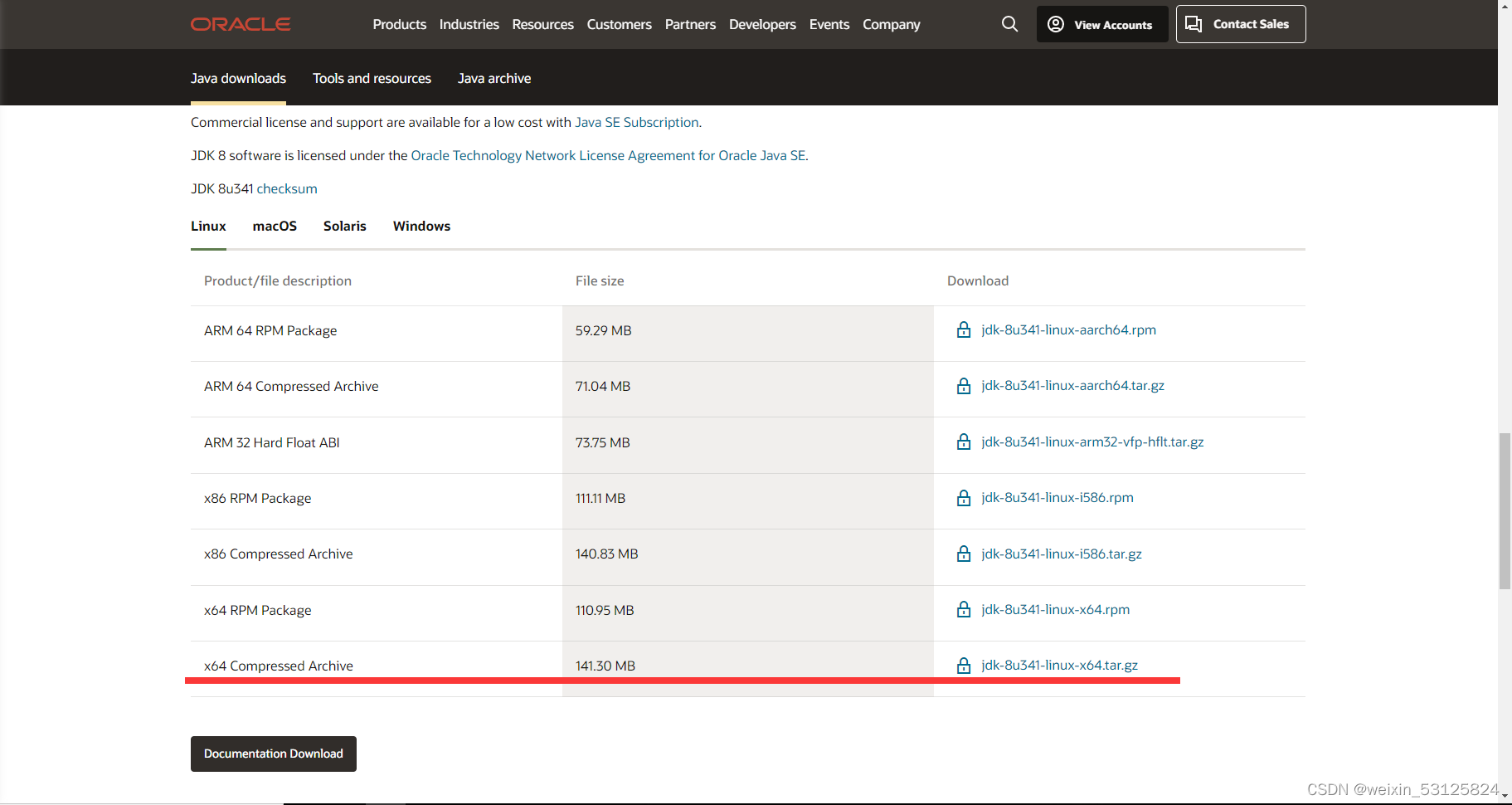
Task: Open the Company menu
Action: tap(892, 24)
